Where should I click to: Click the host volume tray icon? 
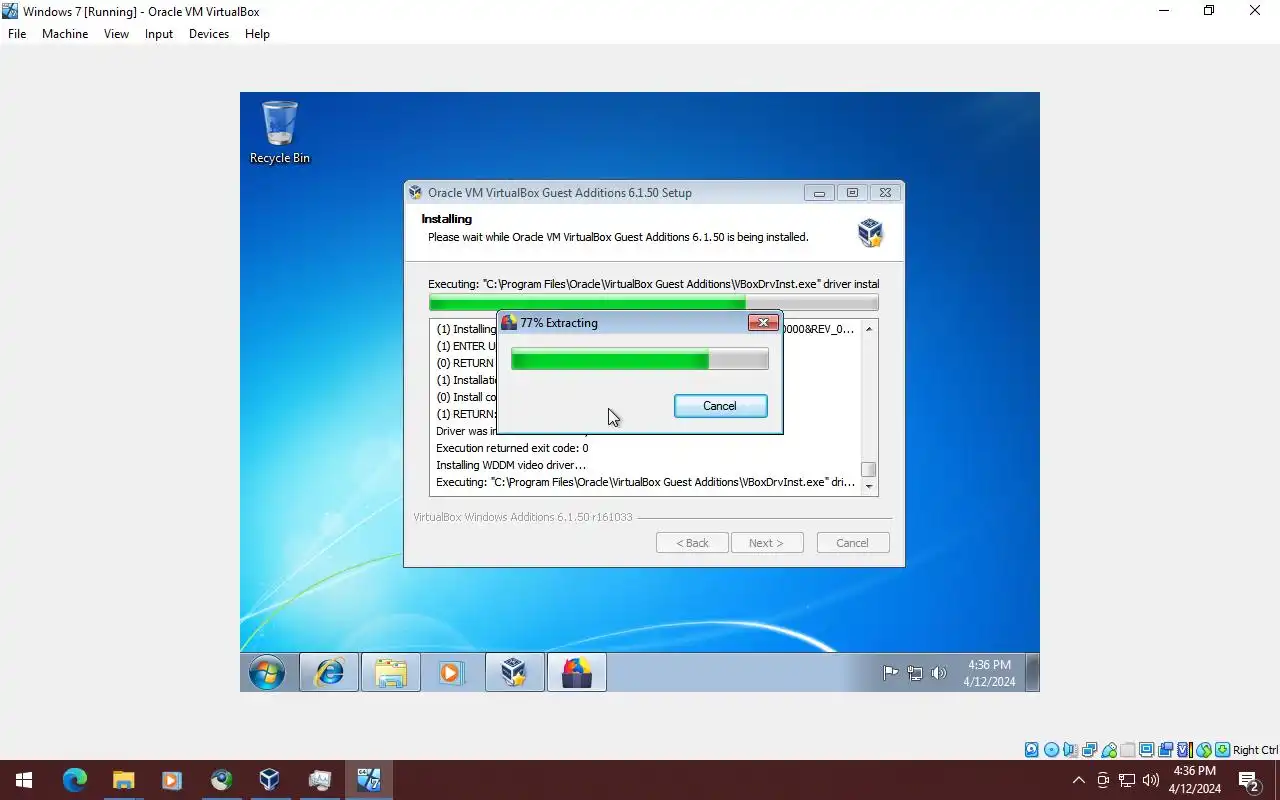pyautogui.click(x=1151, y=780)
